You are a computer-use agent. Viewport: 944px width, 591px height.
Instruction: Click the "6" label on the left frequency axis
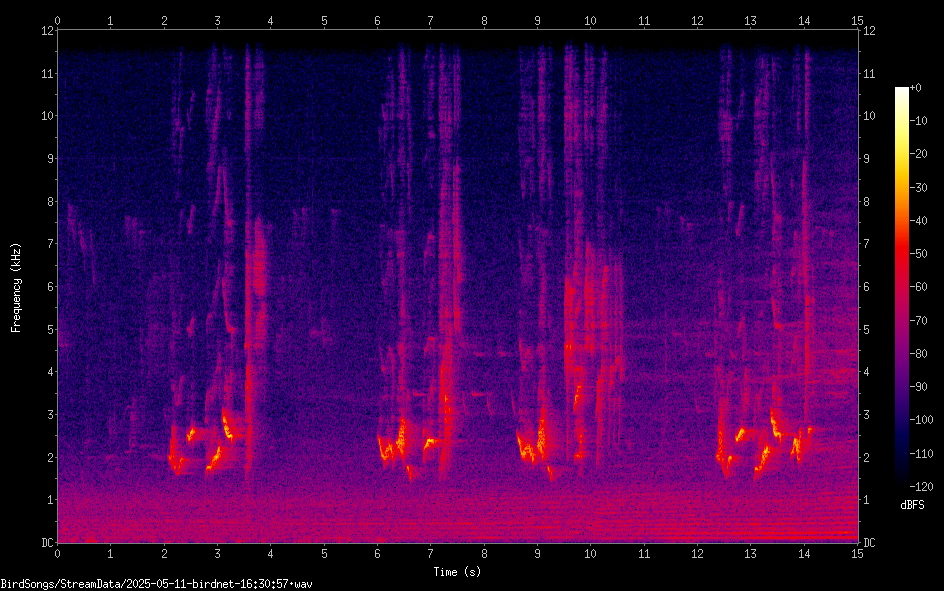tap(51, 286)
